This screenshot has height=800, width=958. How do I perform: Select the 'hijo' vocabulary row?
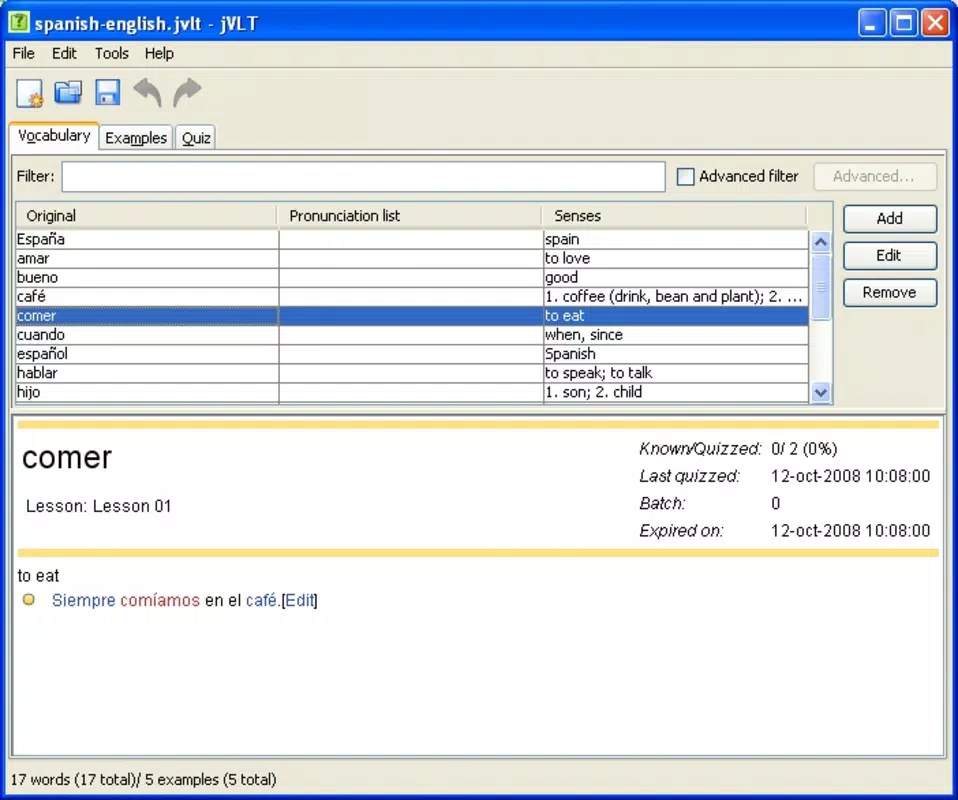click(x=412, y=392)
